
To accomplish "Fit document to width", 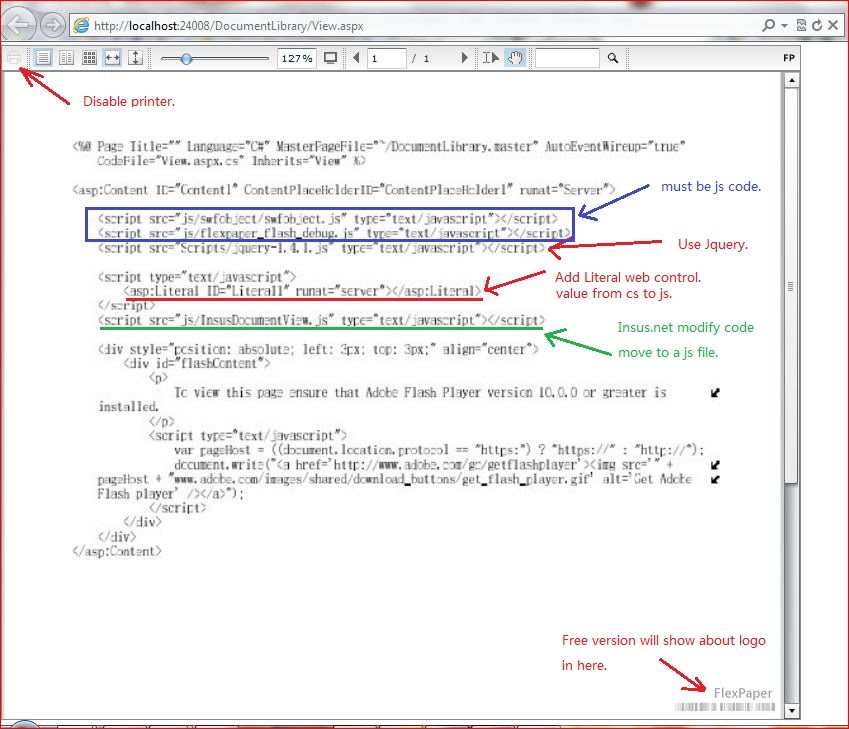I will coord(112,57).
